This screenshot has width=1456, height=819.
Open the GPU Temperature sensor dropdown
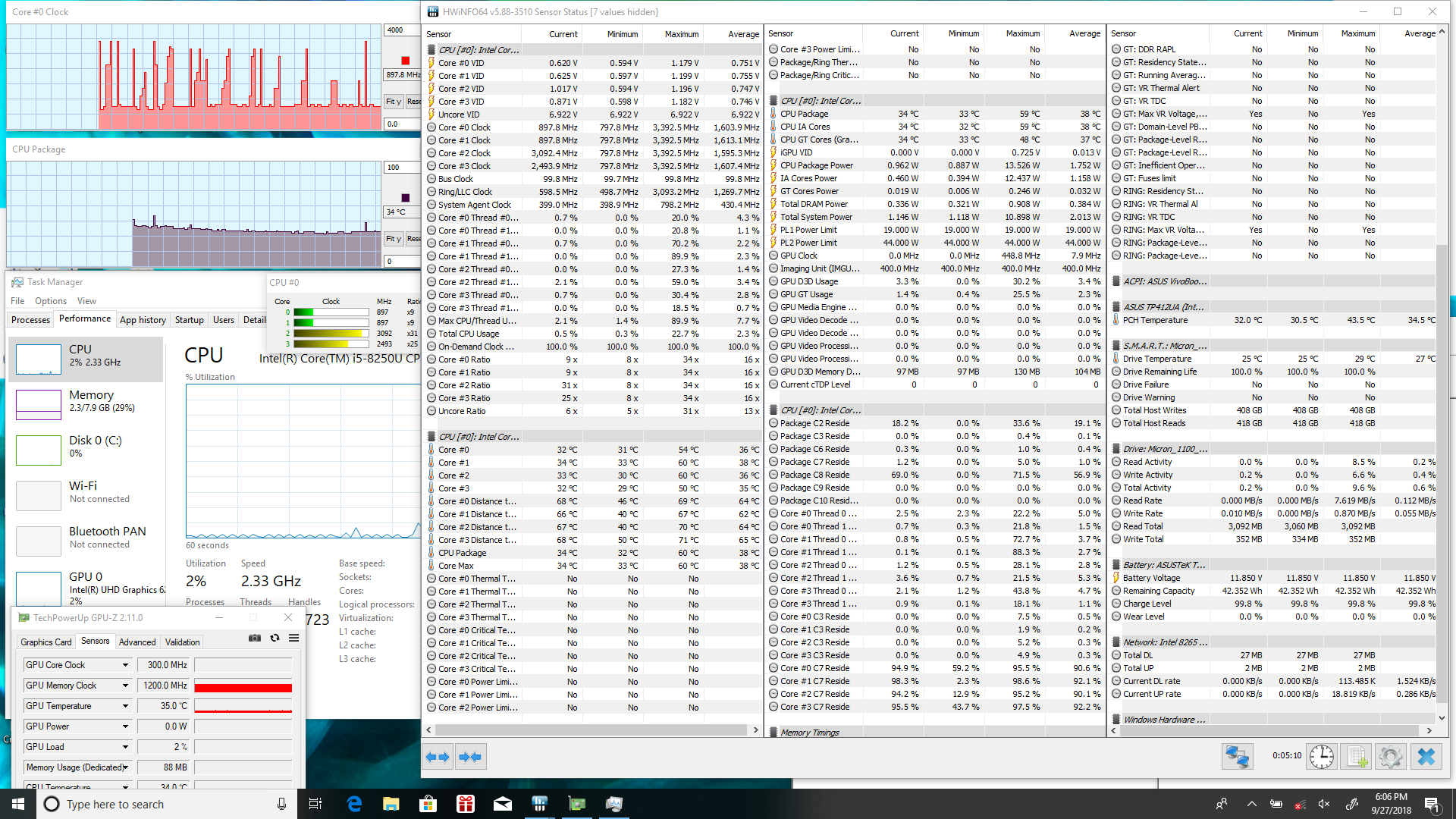(125, 706)
